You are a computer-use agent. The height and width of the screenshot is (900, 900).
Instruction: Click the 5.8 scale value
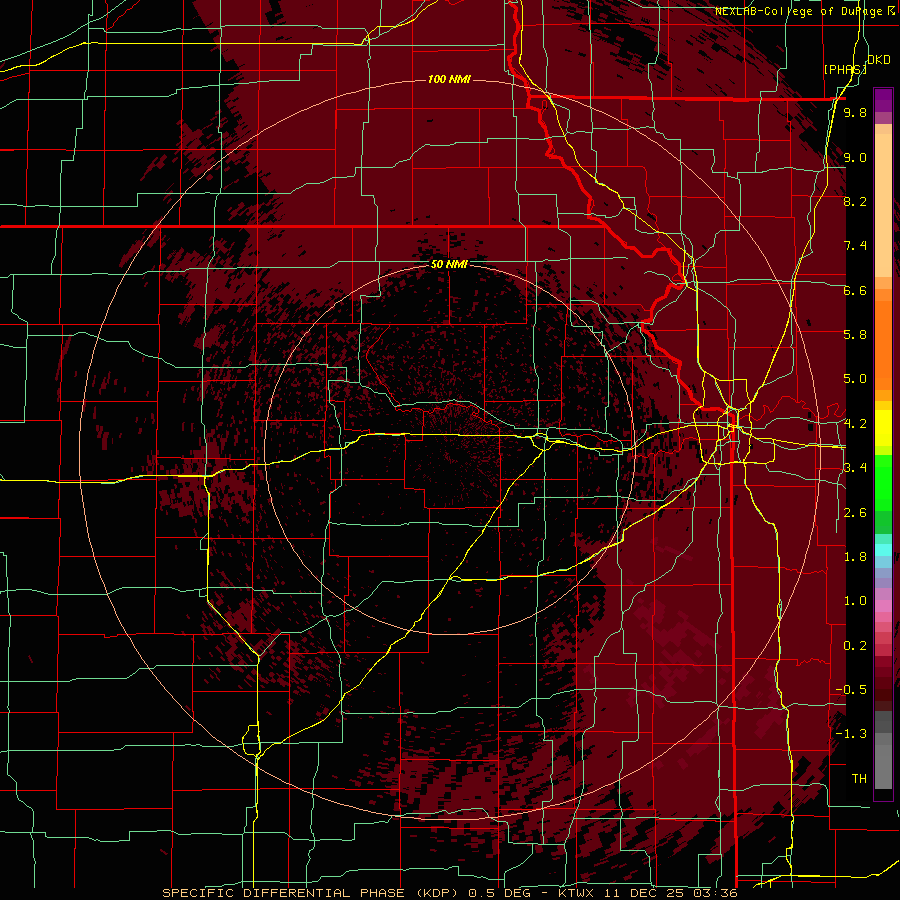point(855,335)
